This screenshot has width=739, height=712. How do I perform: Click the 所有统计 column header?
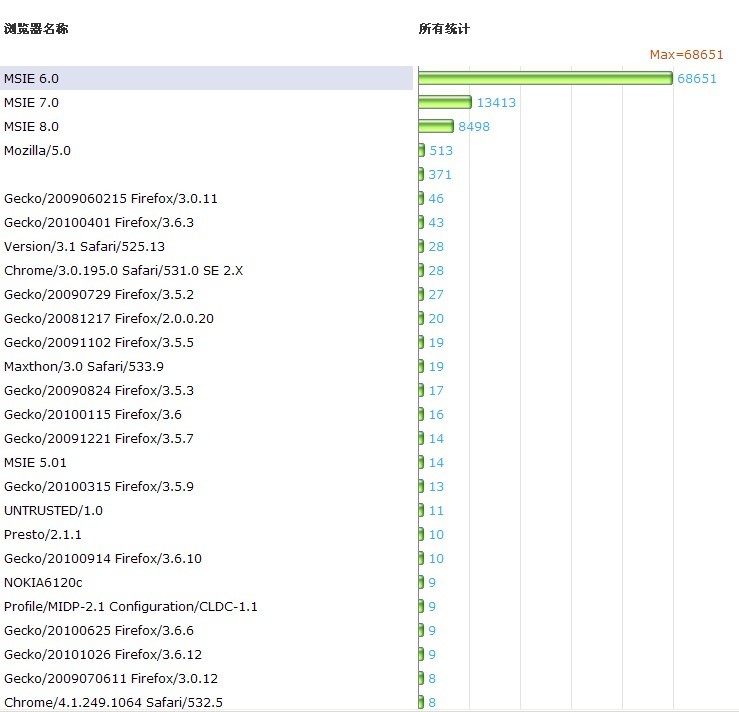tap(444, 29)
